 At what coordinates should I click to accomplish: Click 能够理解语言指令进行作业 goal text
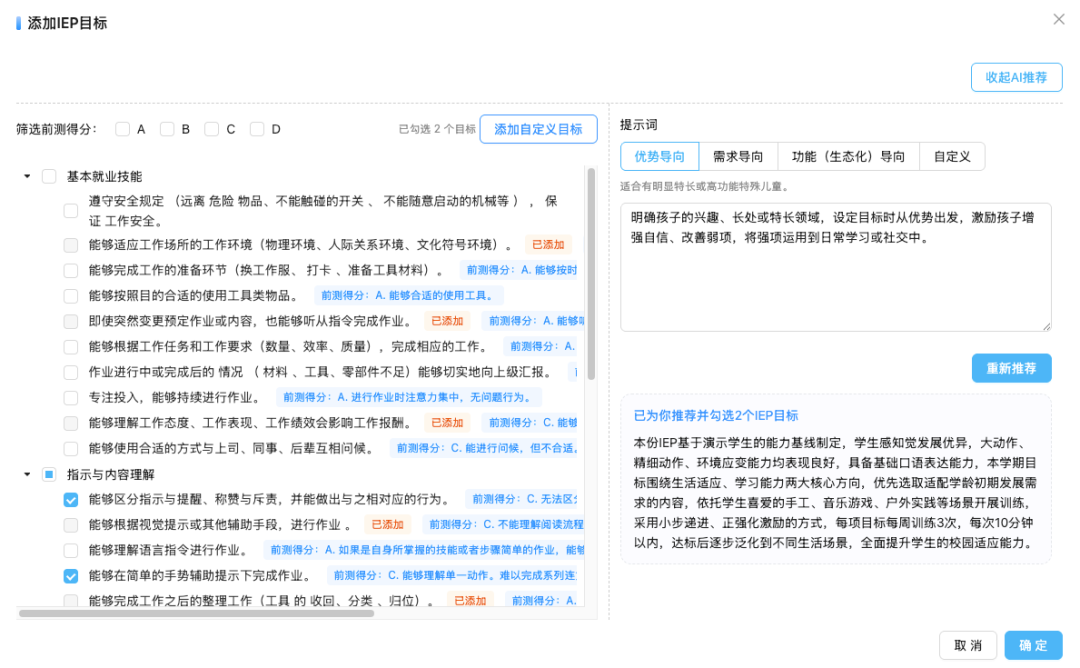click(168, 550)
